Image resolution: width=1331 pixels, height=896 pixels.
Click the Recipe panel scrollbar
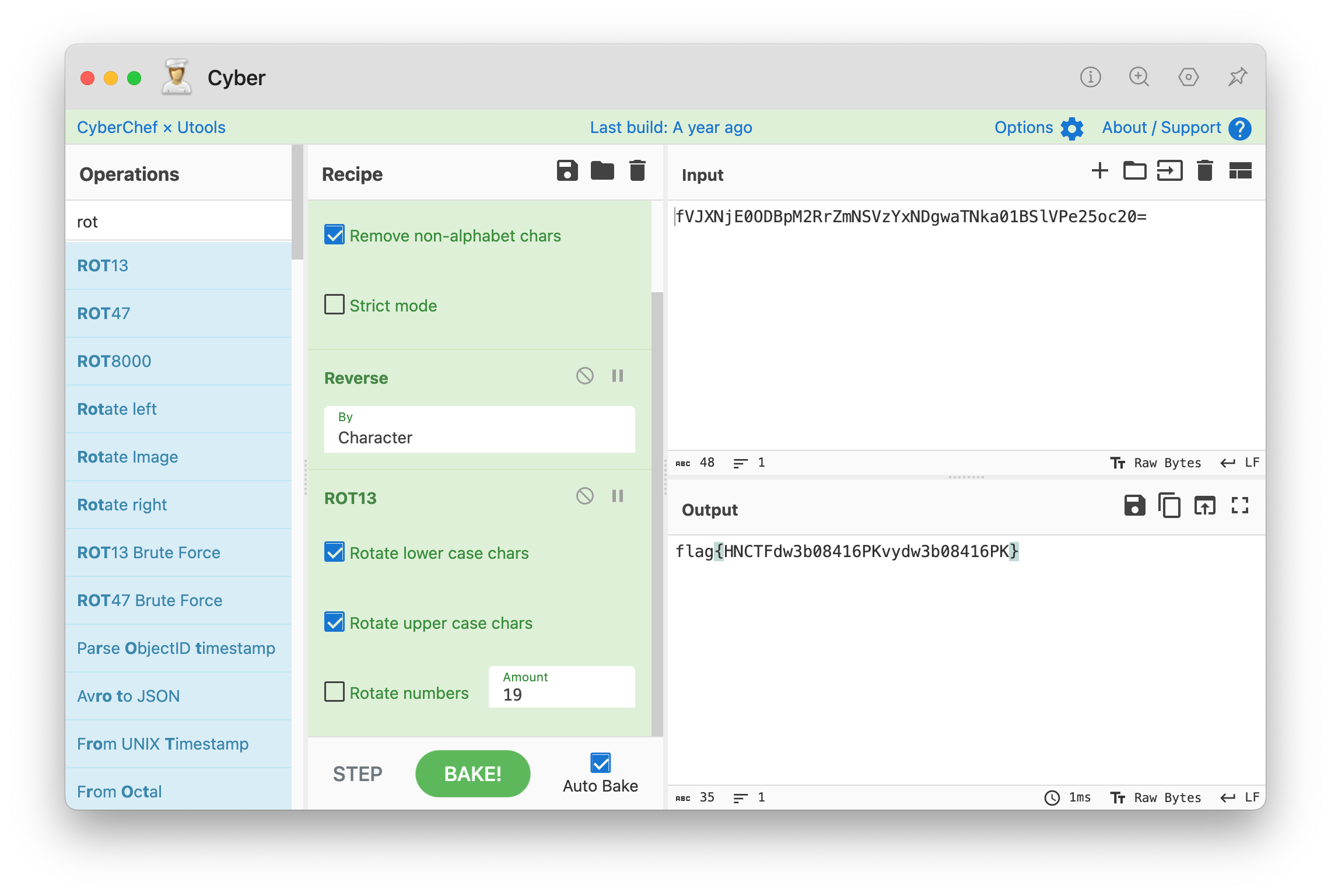tap(657, 513)
